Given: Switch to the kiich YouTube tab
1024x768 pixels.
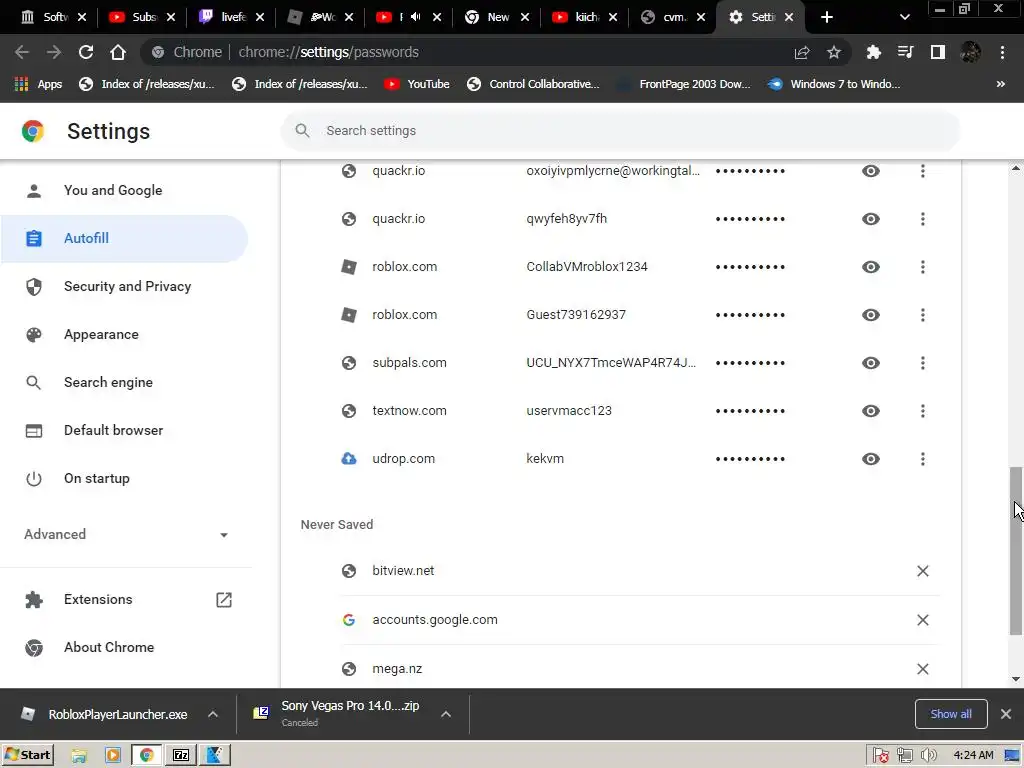Looking at the screenshot, I should pyautogui.click(x=584, y=17).
